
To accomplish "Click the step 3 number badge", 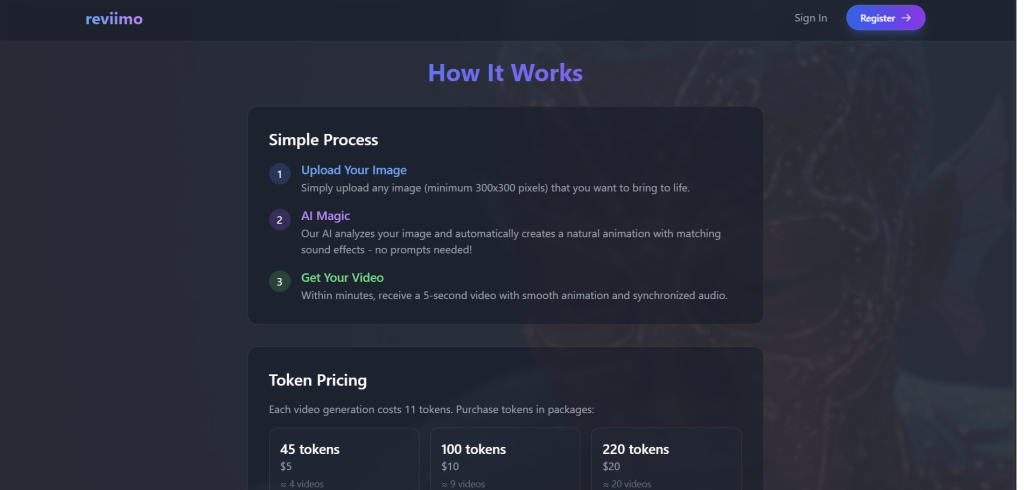I will point(280,282).
